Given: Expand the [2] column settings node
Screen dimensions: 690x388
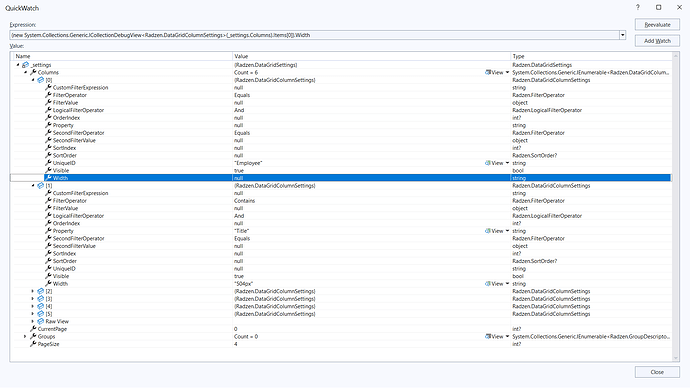Looking at the screenshot, I should click(33, 291).
